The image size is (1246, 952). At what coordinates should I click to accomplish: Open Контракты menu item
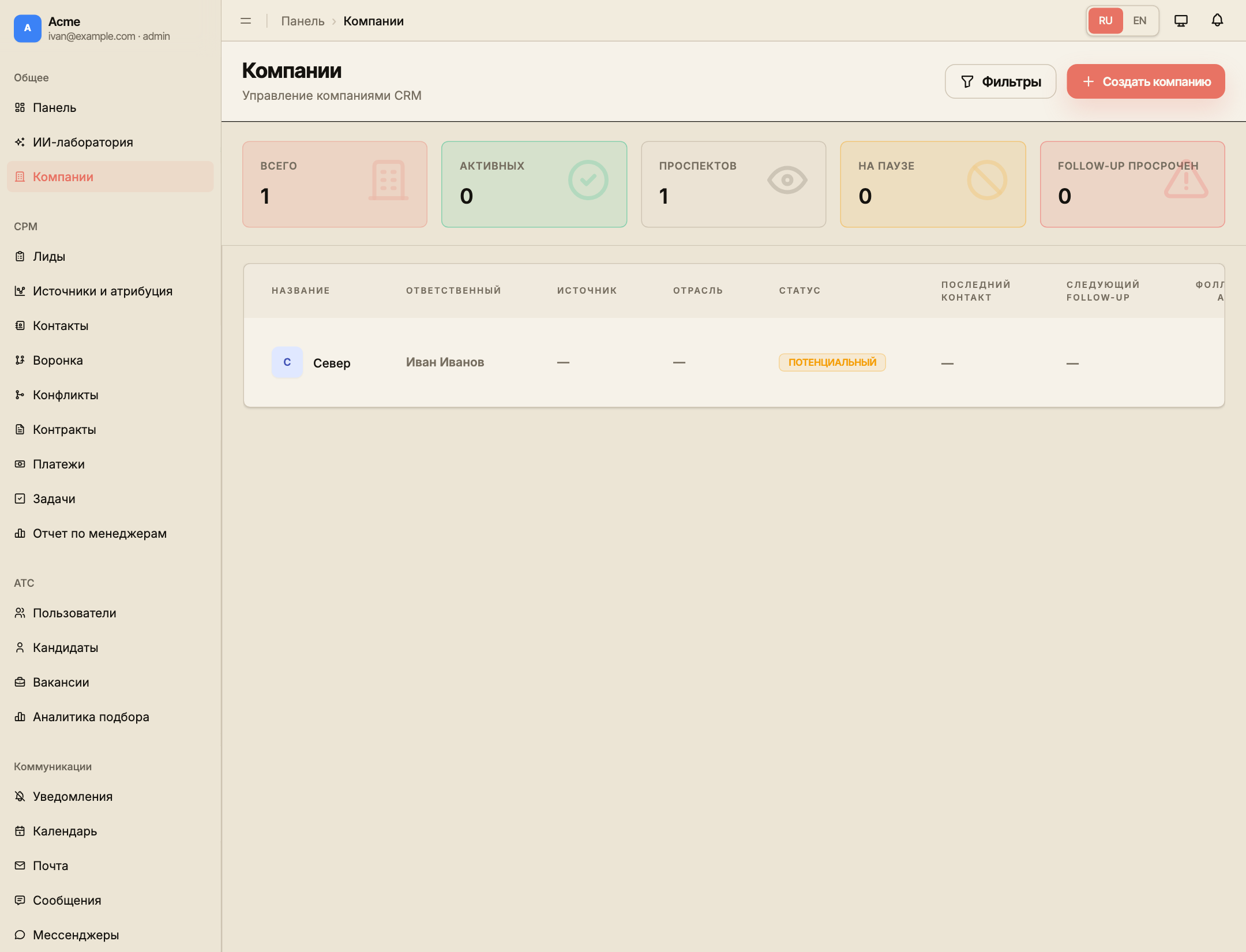tap(110, 429)
